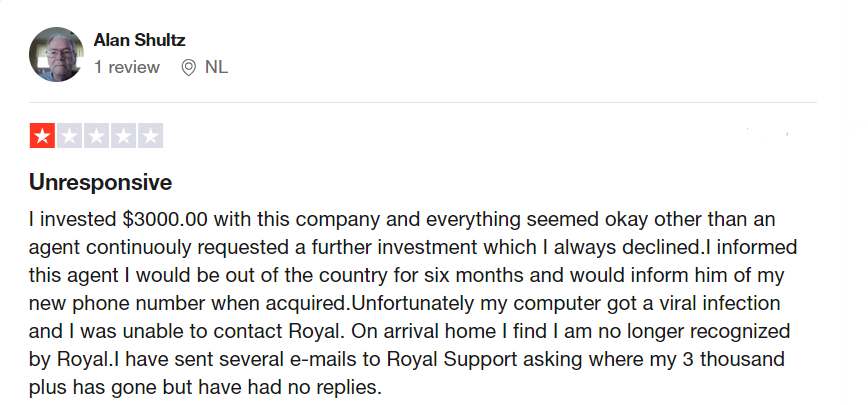Click the phrase "3 thousand" in the review
The image size is (868, 405).
click(723, 359)
